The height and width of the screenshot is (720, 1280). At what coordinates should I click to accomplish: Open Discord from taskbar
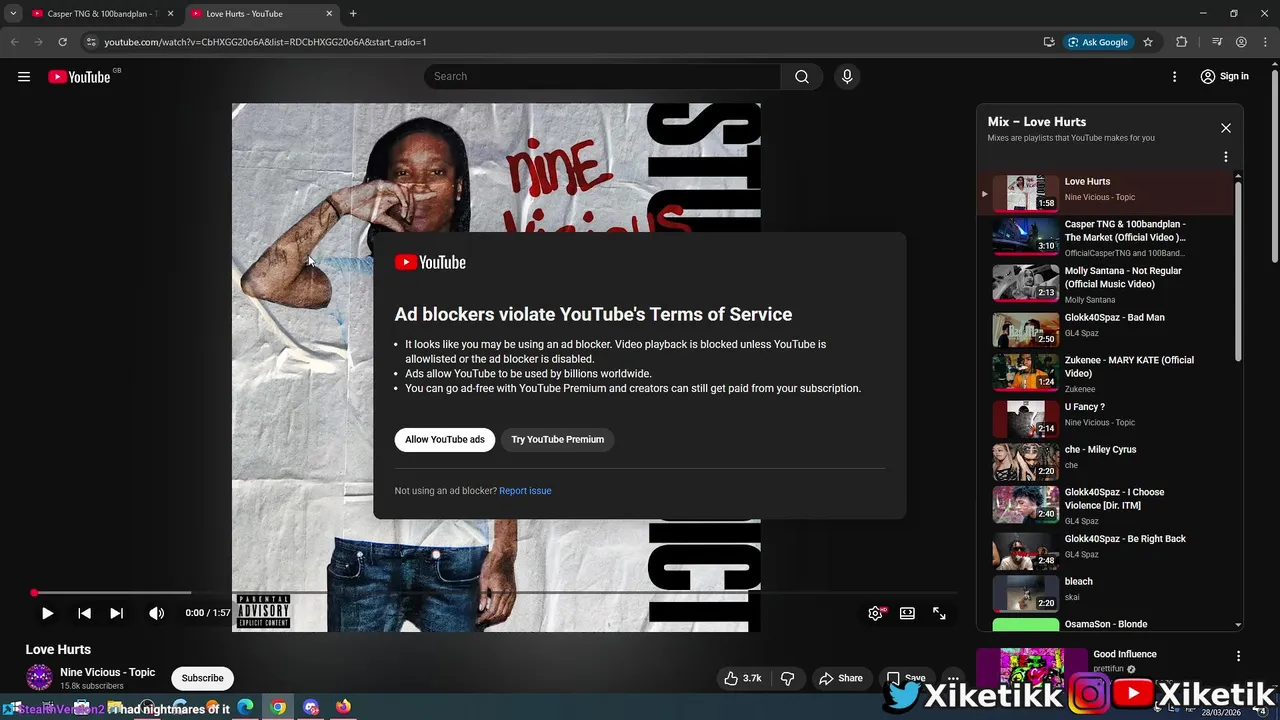point(311,707)
